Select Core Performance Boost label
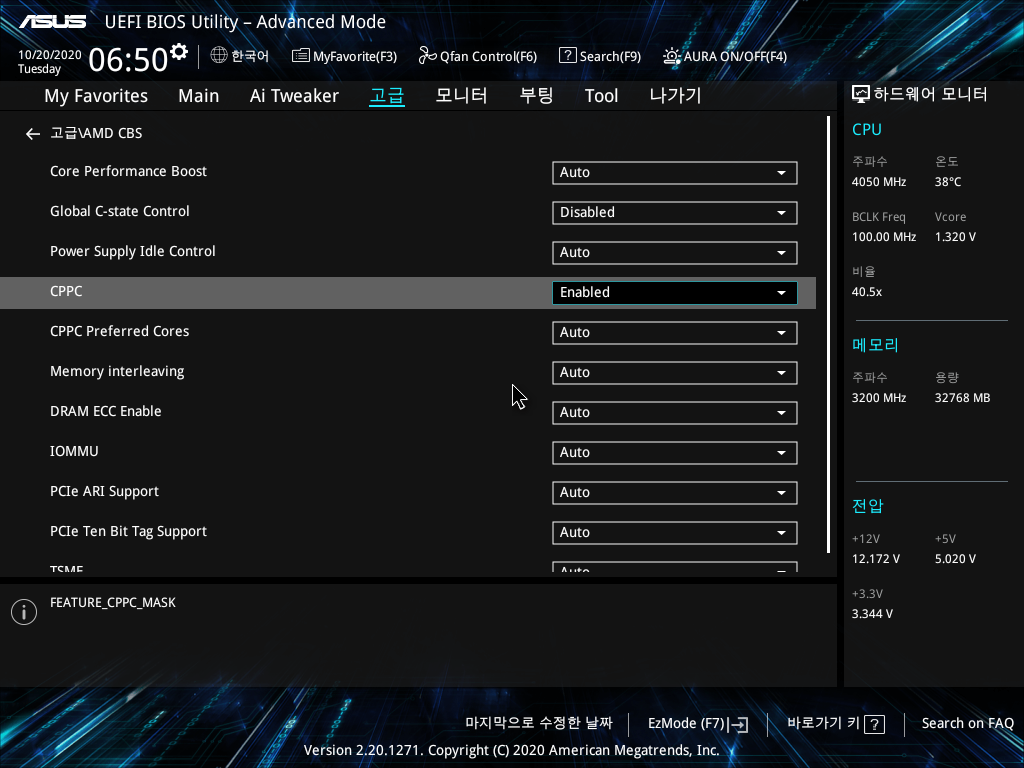The width and height of the screenshot is (1024, 768). tap(128, 171)
